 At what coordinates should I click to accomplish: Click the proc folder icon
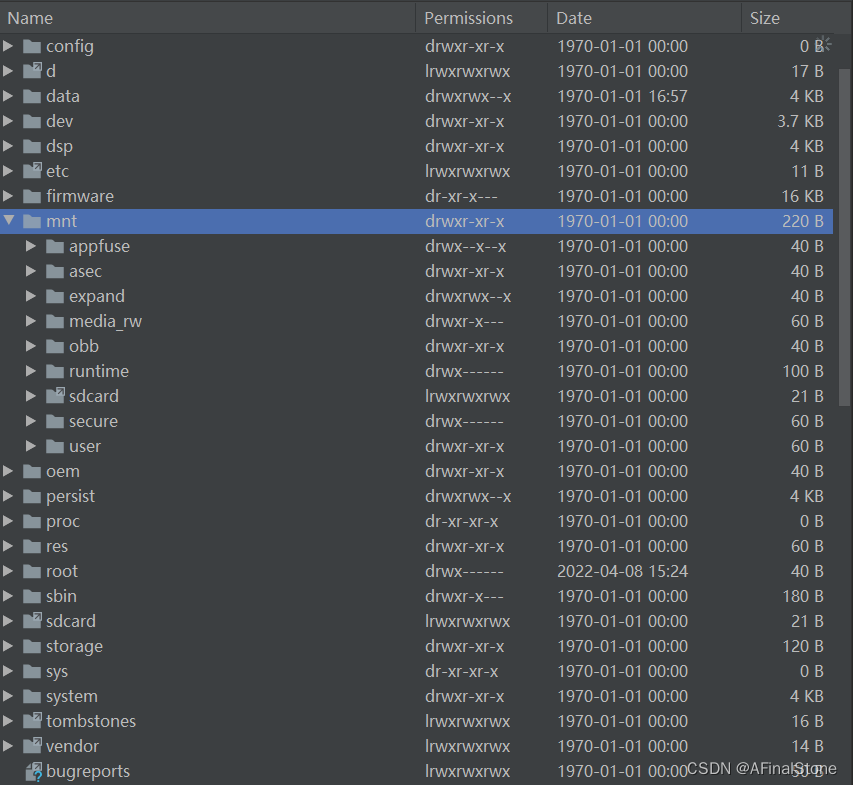pos(32,522)
